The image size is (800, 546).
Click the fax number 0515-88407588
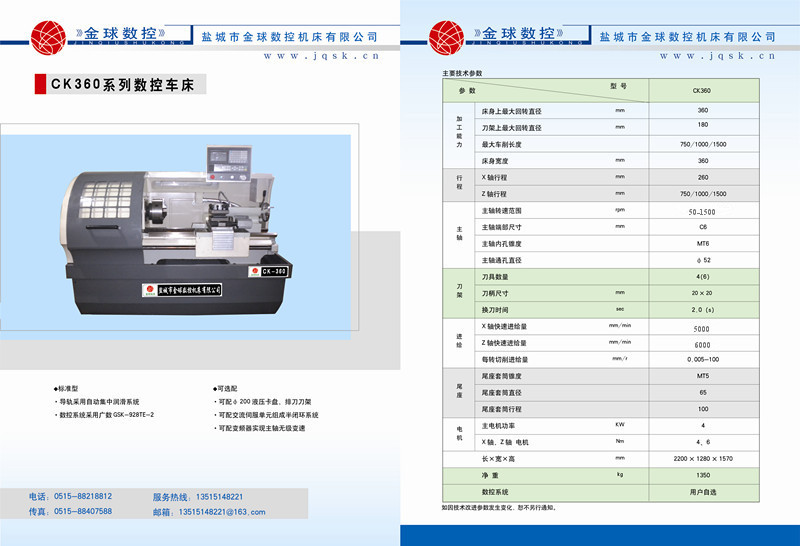coord(83,511)
